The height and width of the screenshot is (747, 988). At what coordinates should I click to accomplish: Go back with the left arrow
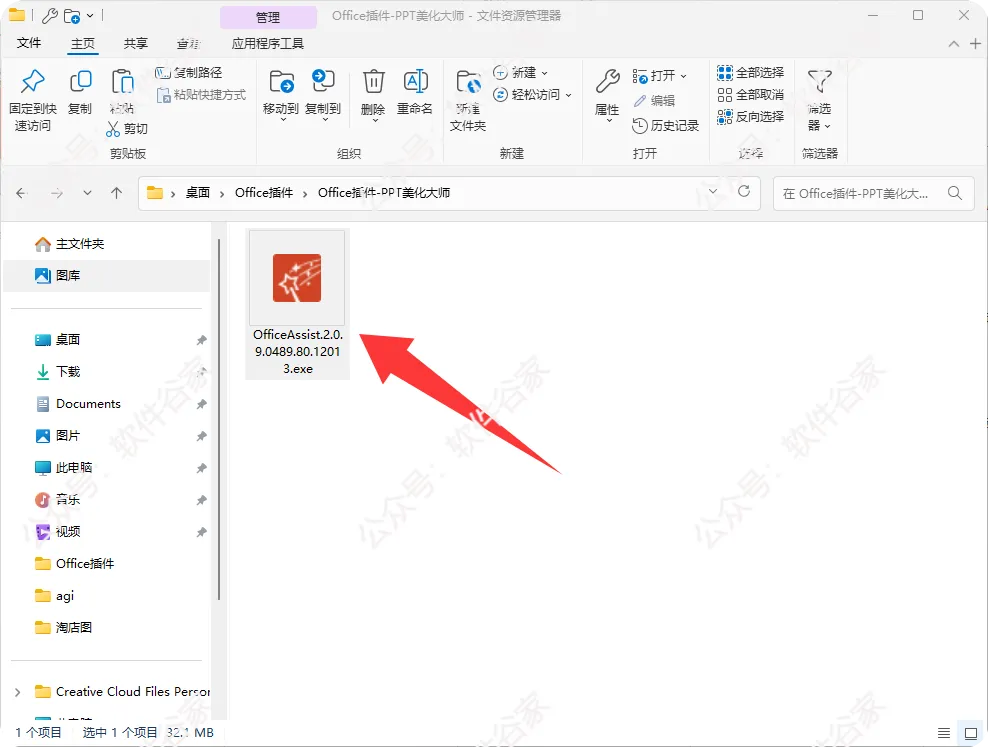point(21,193)
